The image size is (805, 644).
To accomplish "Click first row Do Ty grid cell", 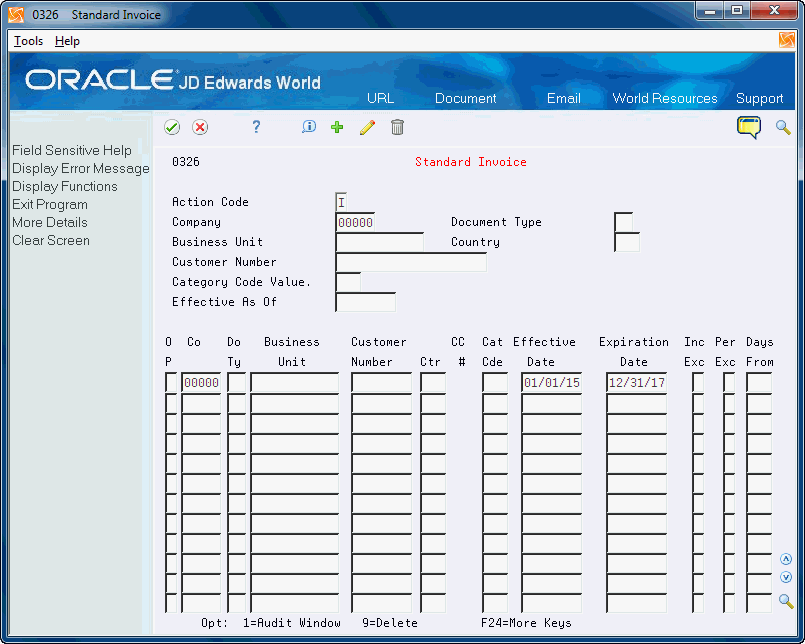I will (237, 383).
